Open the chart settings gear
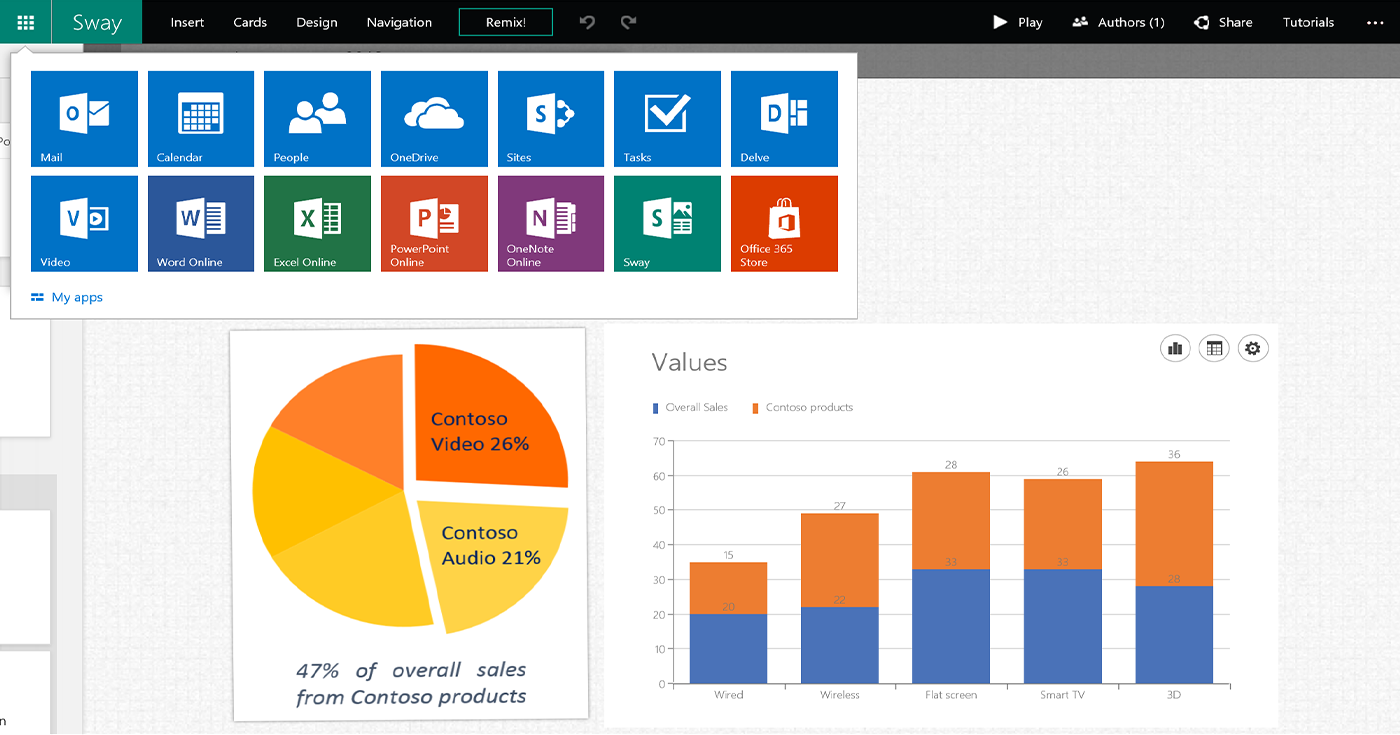 [x=1253, y=348]
